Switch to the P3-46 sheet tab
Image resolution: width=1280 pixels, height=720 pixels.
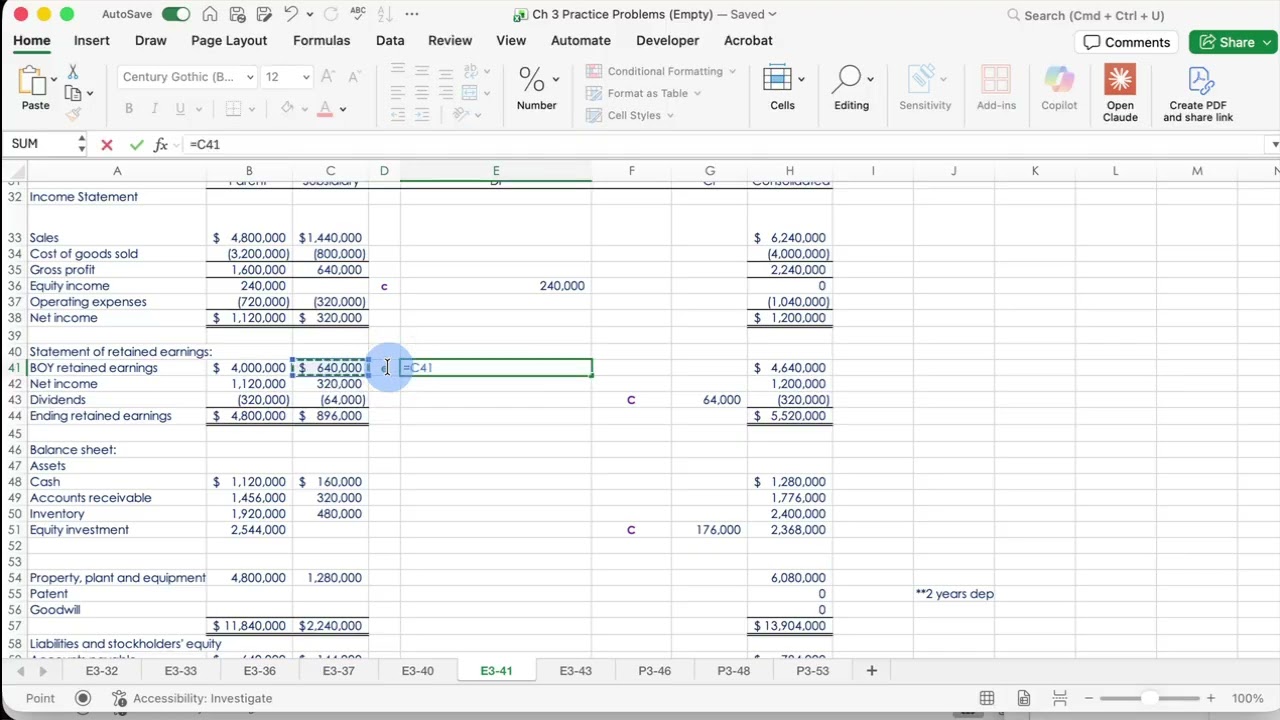click(x=655, y=671)
